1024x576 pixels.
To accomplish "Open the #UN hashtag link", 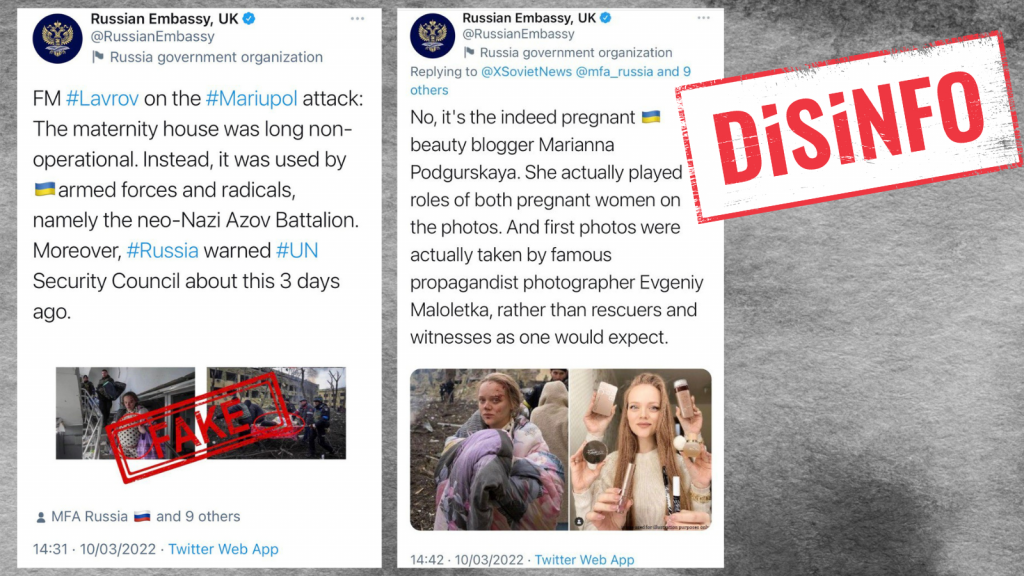I will (x=297, y=251).
